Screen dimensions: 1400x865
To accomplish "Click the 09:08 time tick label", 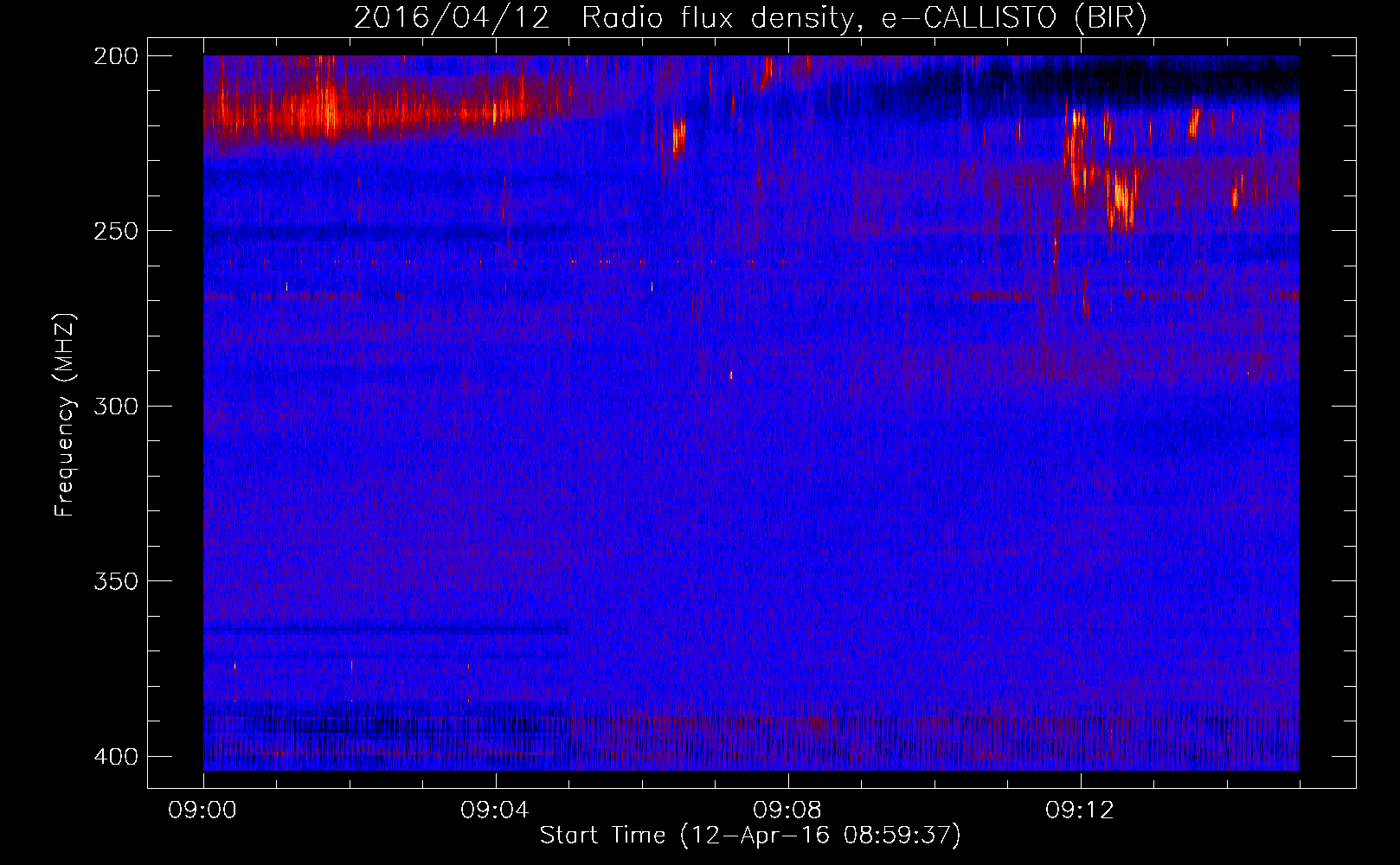I will click(x=787, y=811).
